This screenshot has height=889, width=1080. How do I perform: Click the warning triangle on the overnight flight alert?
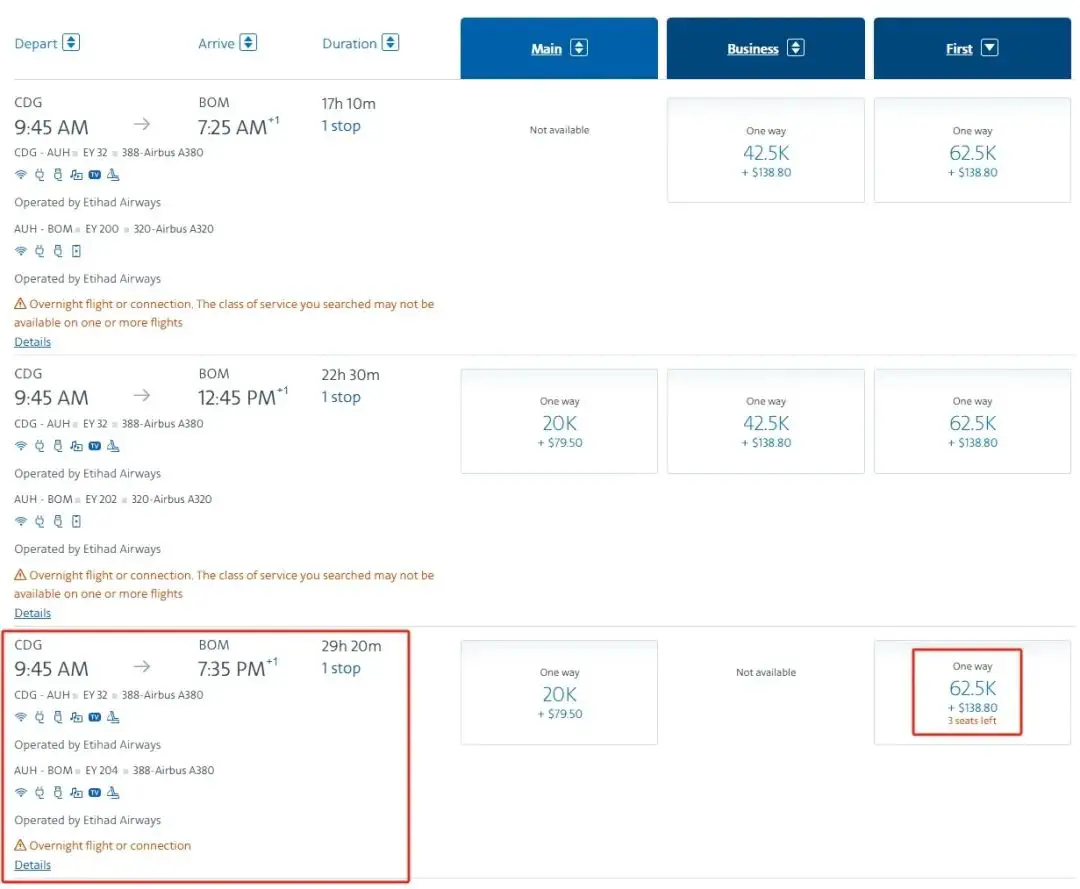19,303
